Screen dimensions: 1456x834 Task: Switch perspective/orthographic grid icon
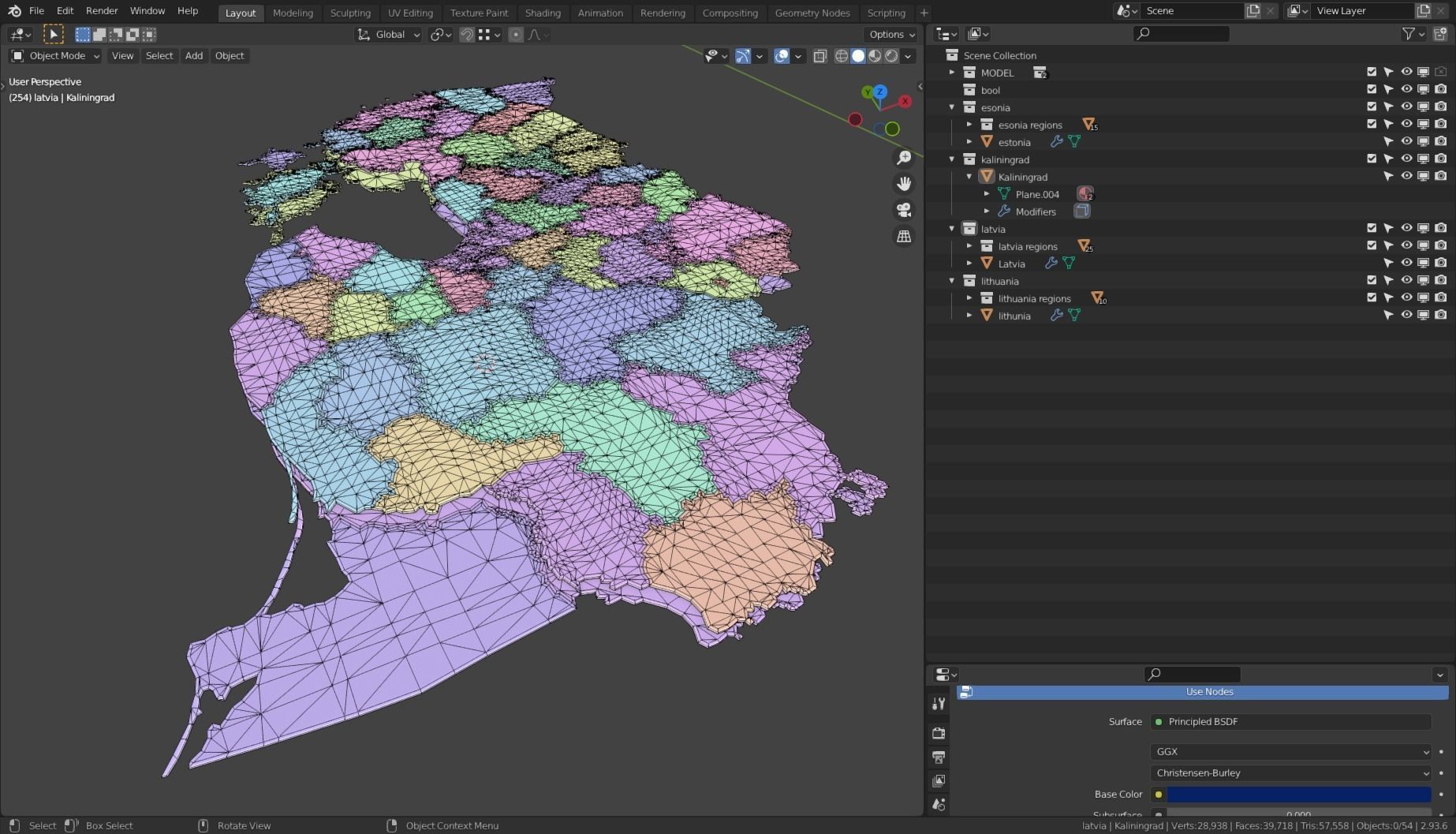point(904,236)
